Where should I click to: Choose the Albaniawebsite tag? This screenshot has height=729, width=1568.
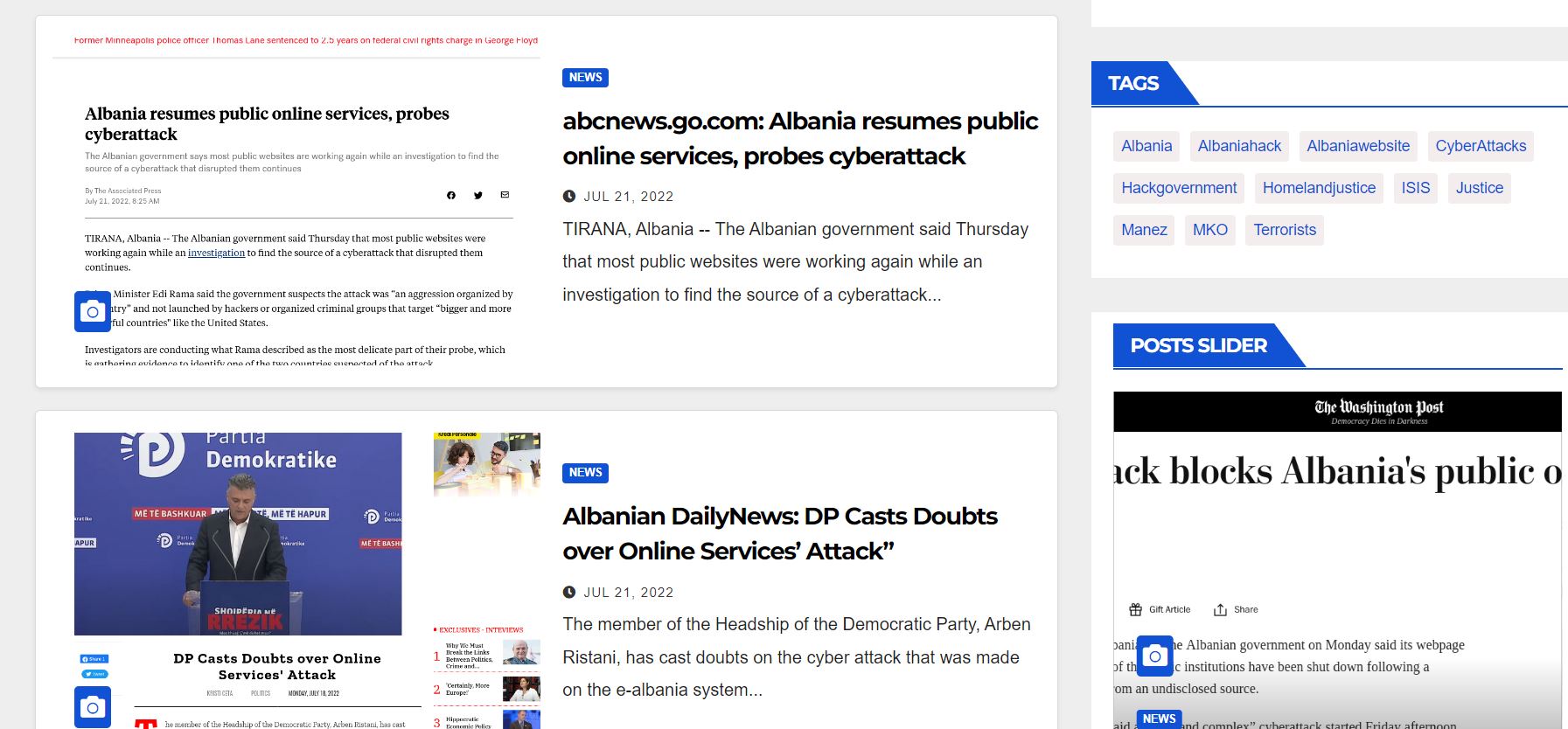[1358, 146]
